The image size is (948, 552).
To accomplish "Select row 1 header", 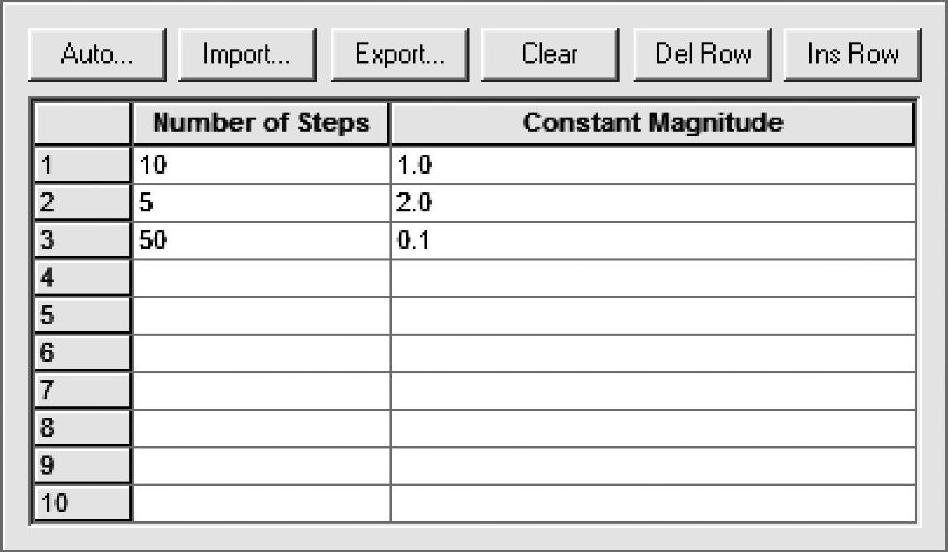I will [82, 166].
